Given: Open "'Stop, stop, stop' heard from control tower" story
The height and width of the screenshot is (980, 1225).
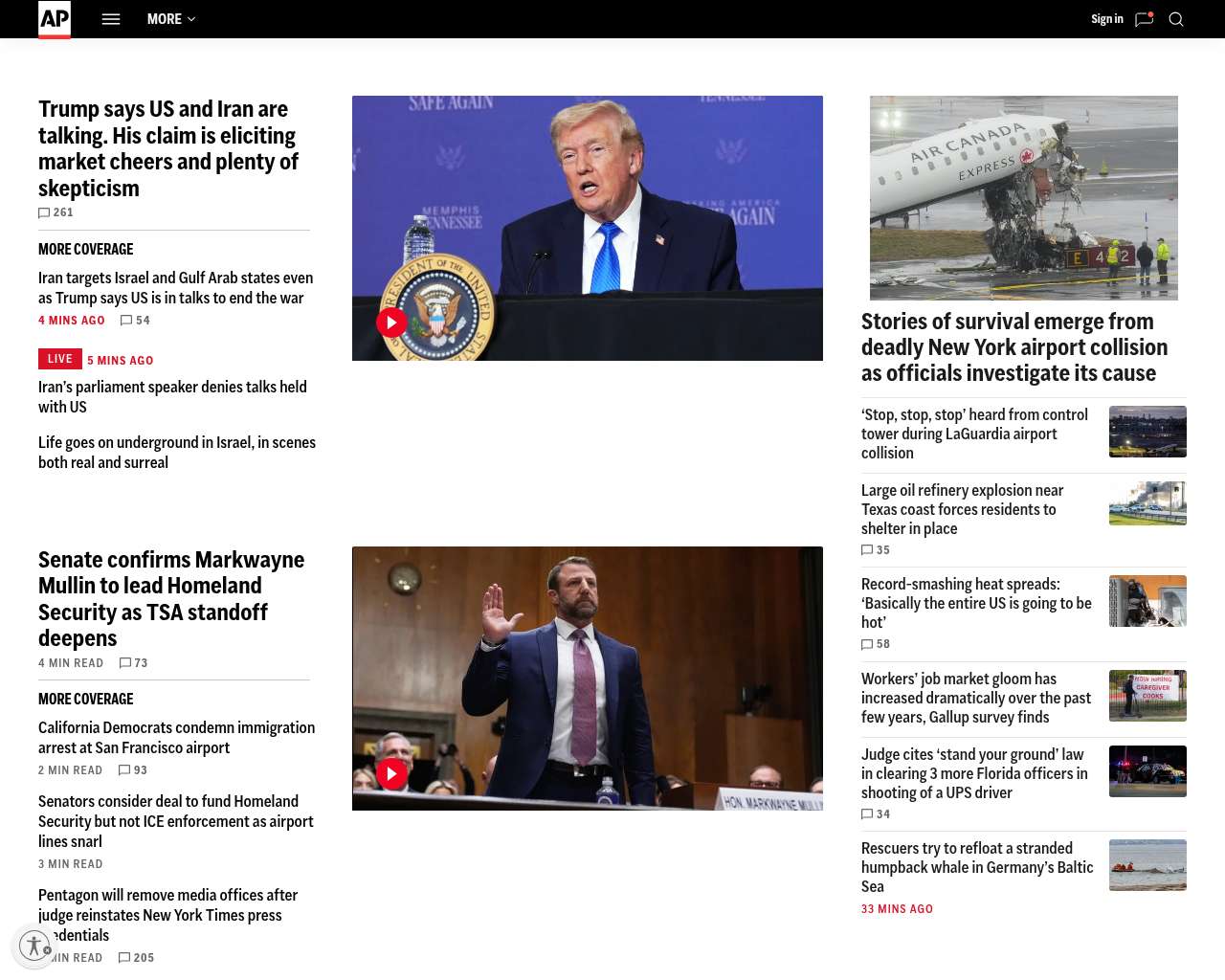Looking at the screenshot, I should coord(974,434).
